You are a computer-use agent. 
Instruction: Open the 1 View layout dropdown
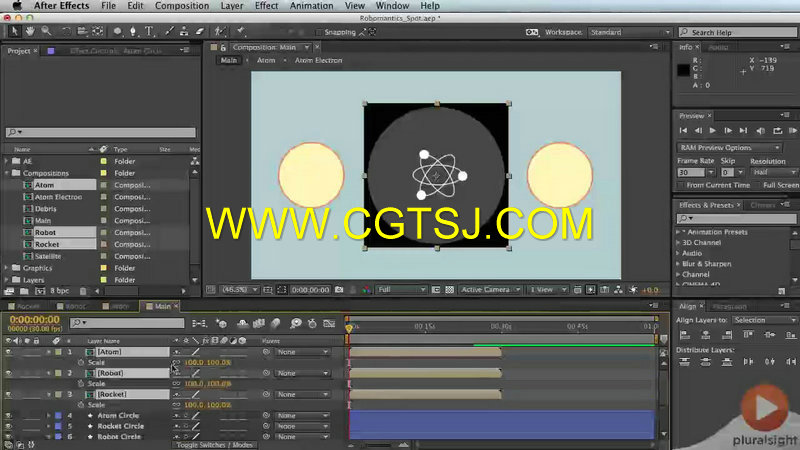point(547,290)
